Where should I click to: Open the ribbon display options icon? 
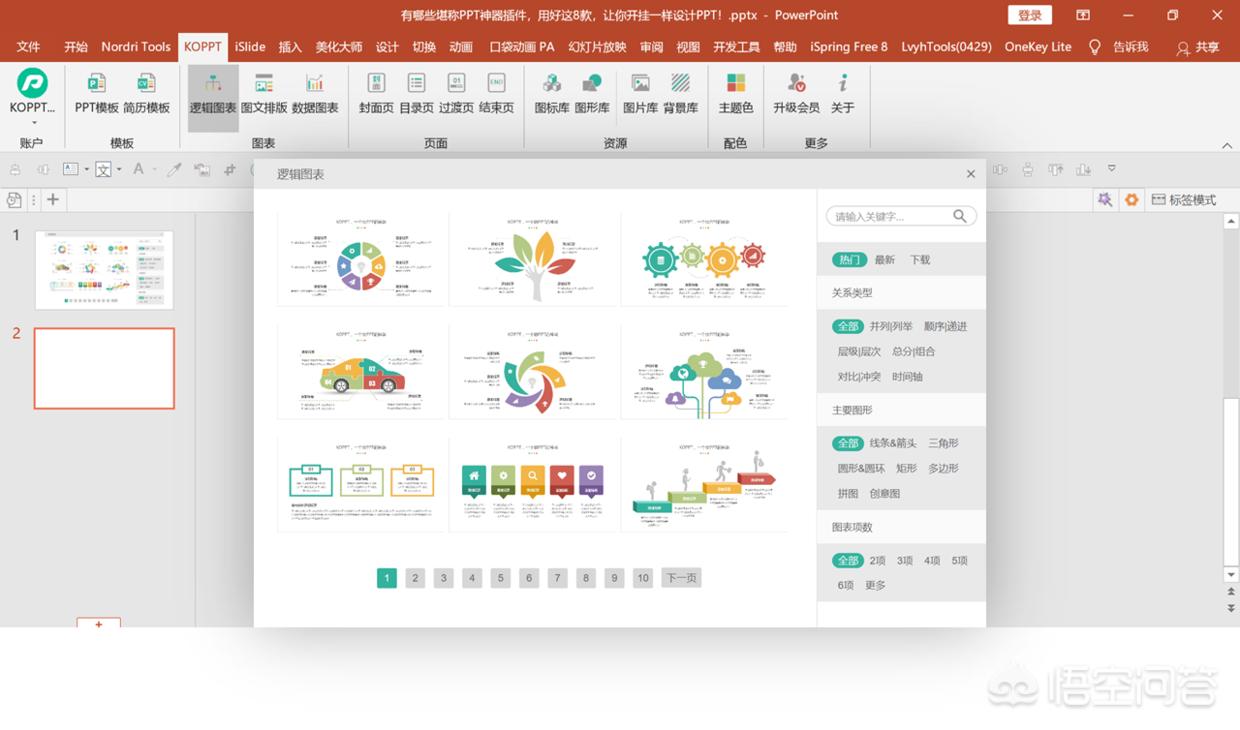click(1083, 15)
